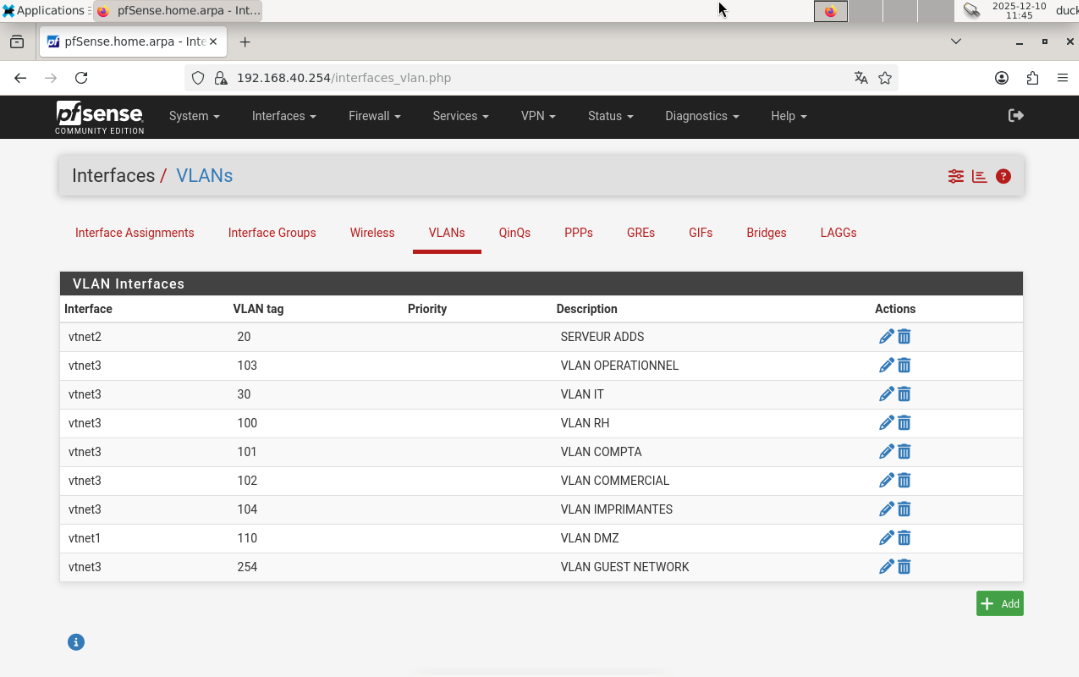Reload the page with the refresh icon
The height and width of the screenshot is (677, 1079).
click(x=81, y=77)
